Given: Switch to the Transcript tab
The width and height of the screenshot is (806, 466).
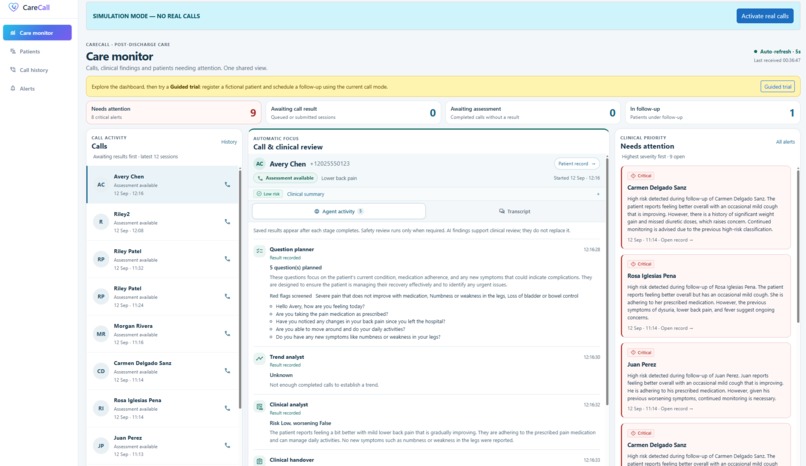Looking at the screenshot, I should (515, 211).
